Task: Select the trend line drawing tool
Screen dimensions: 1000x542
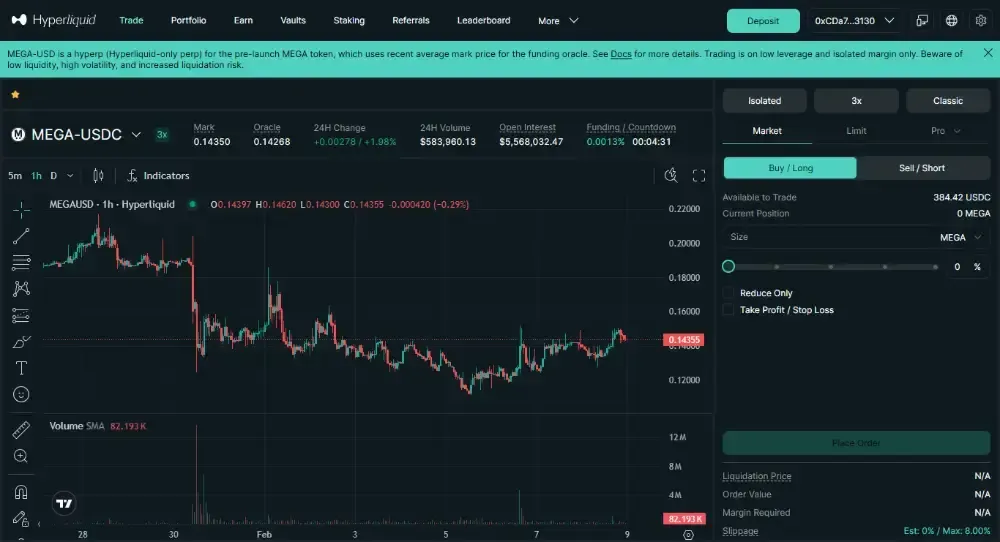Action: tap(21, 237)
